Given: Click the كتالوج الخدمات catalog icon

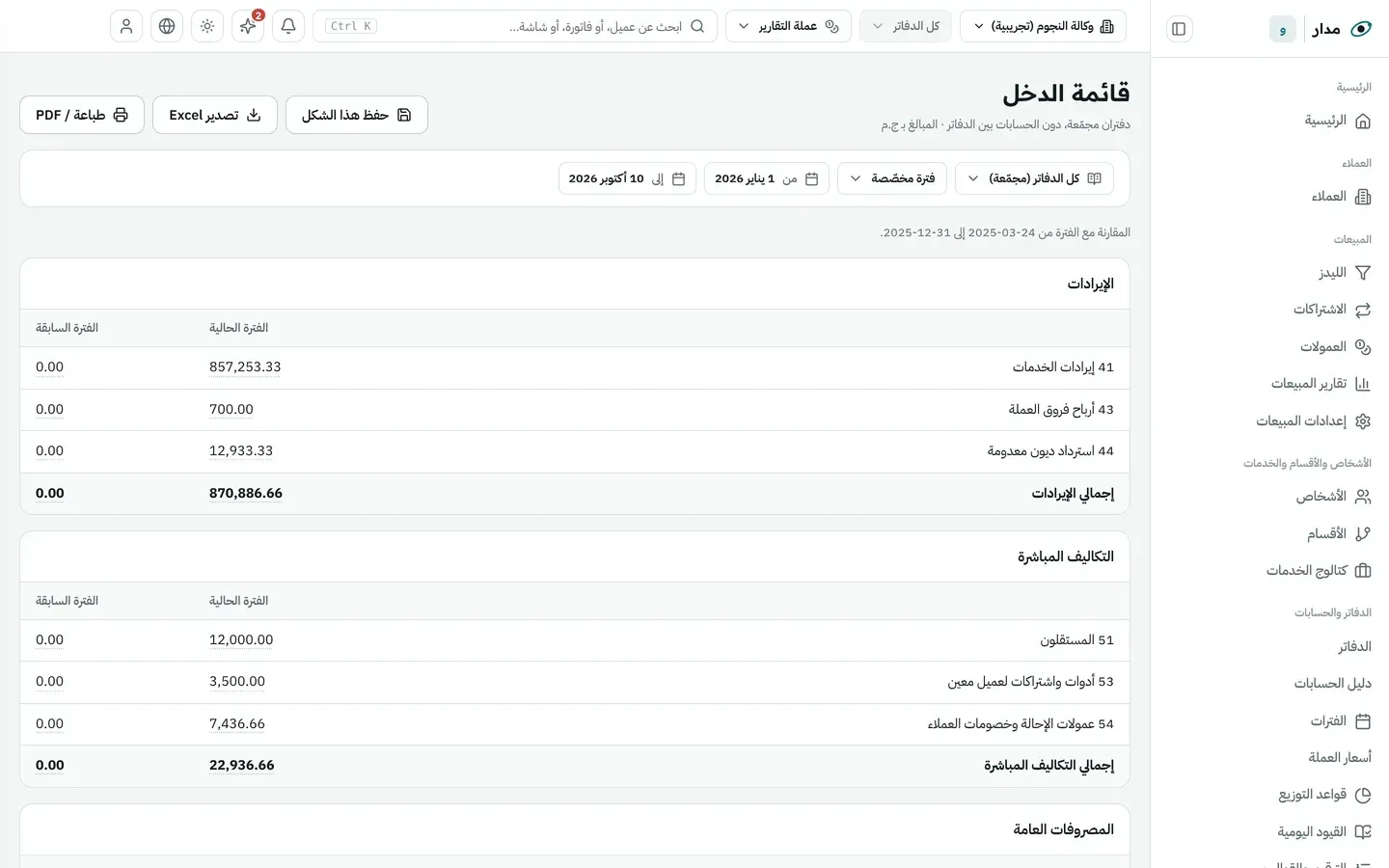Looking at the screenshot, I should tap(1363, 571).
